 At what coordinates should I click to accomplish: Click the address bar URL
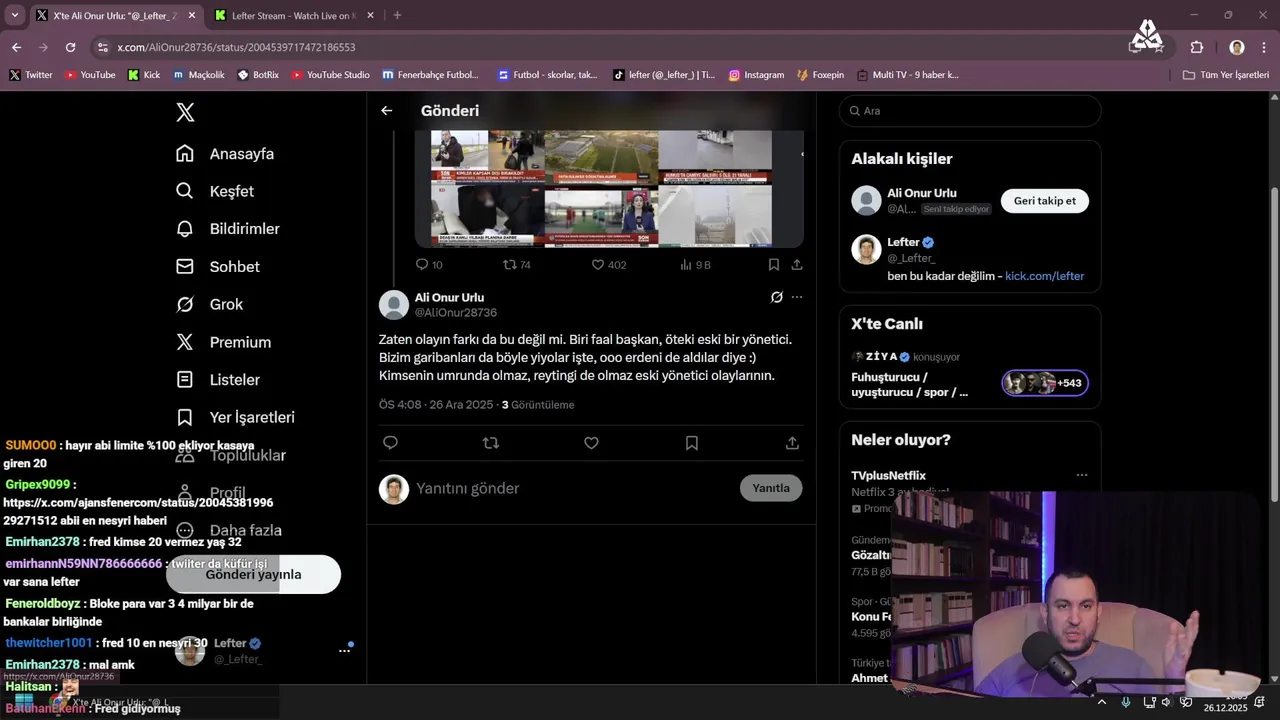click(x=236, y=47)
